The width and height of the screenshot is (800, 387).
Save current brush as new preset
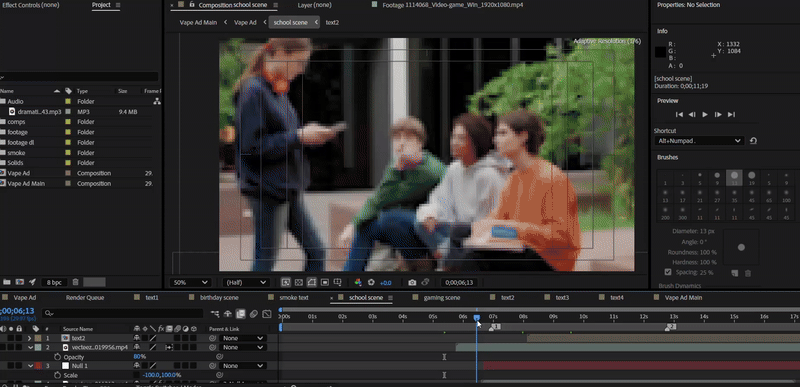coord(735,273)
